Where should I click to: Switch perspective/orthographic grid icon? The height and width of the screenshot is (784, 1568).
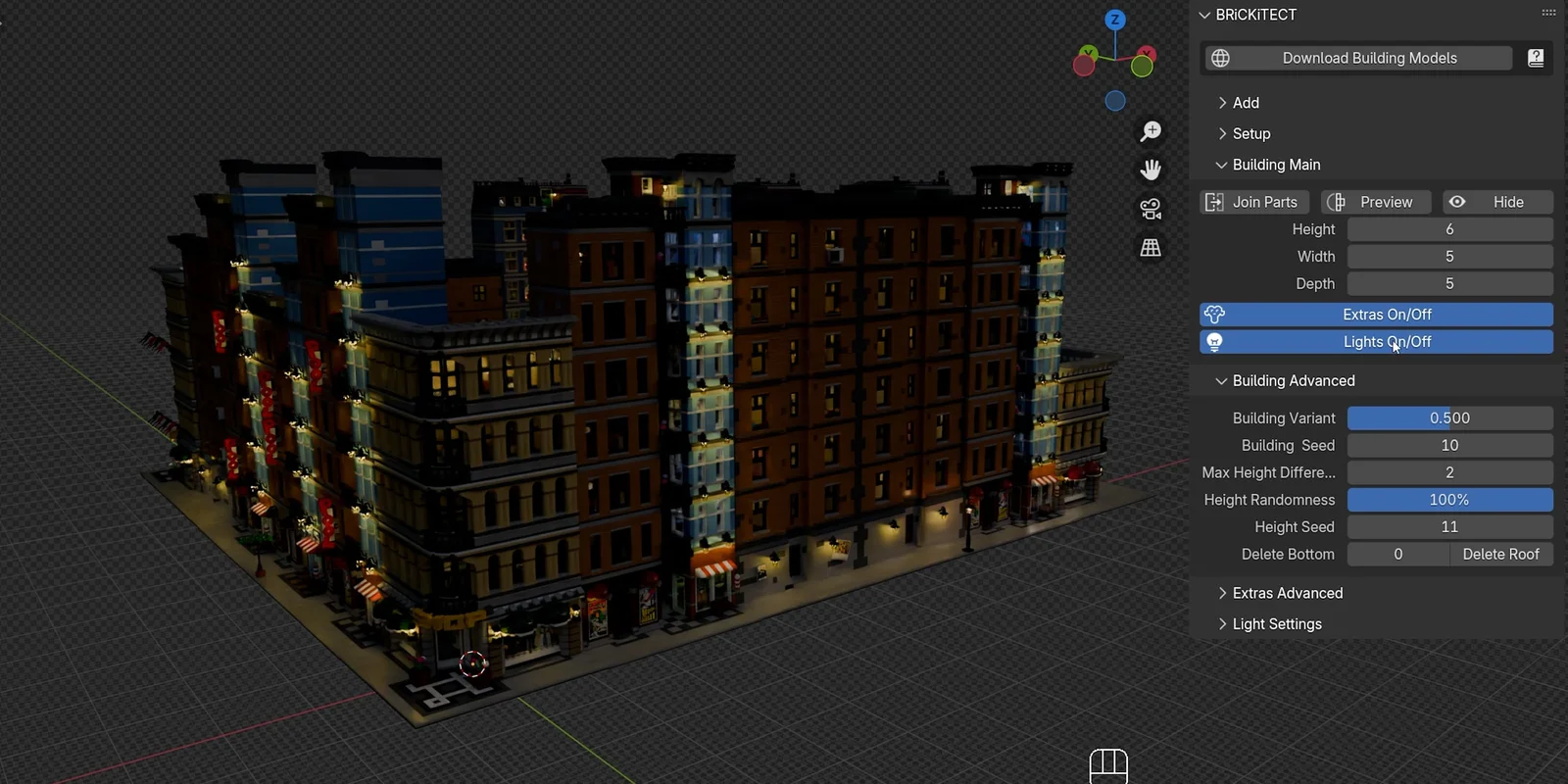click(x=1151, y=248)
